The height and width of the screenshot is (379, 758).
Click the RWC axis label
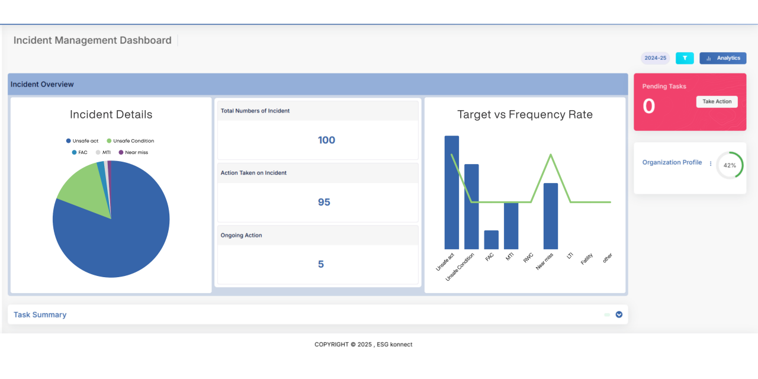click(527, 258)
